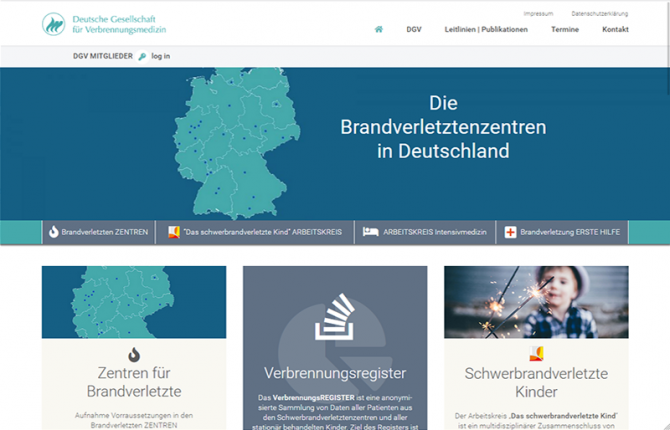Open Leitlinien | Publikationen menu

(x=486, y=29)
